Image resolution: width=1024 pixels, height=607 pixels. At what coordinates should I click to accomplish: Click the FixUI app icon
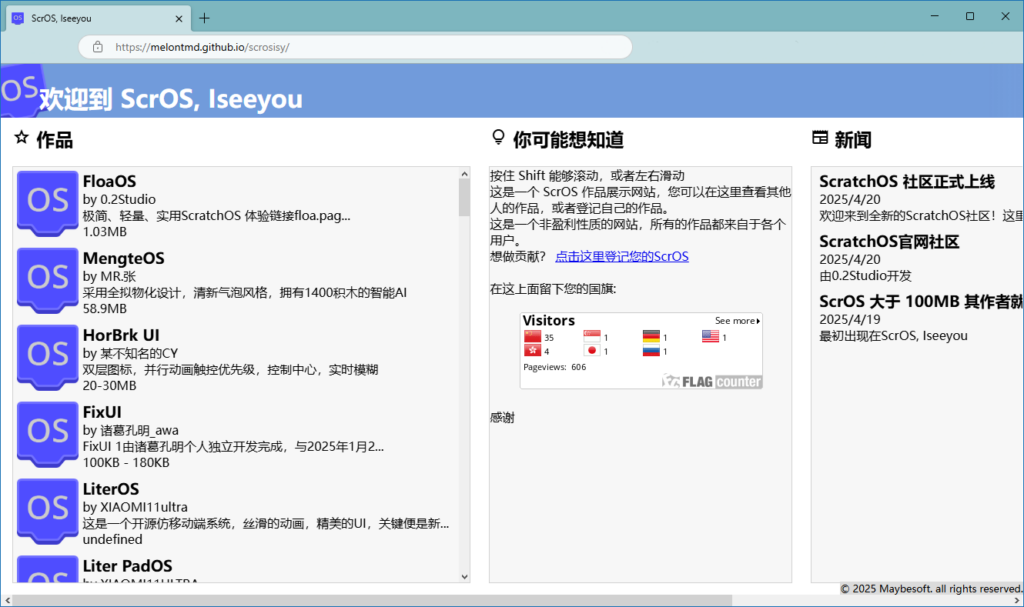[x=48, y=431]
